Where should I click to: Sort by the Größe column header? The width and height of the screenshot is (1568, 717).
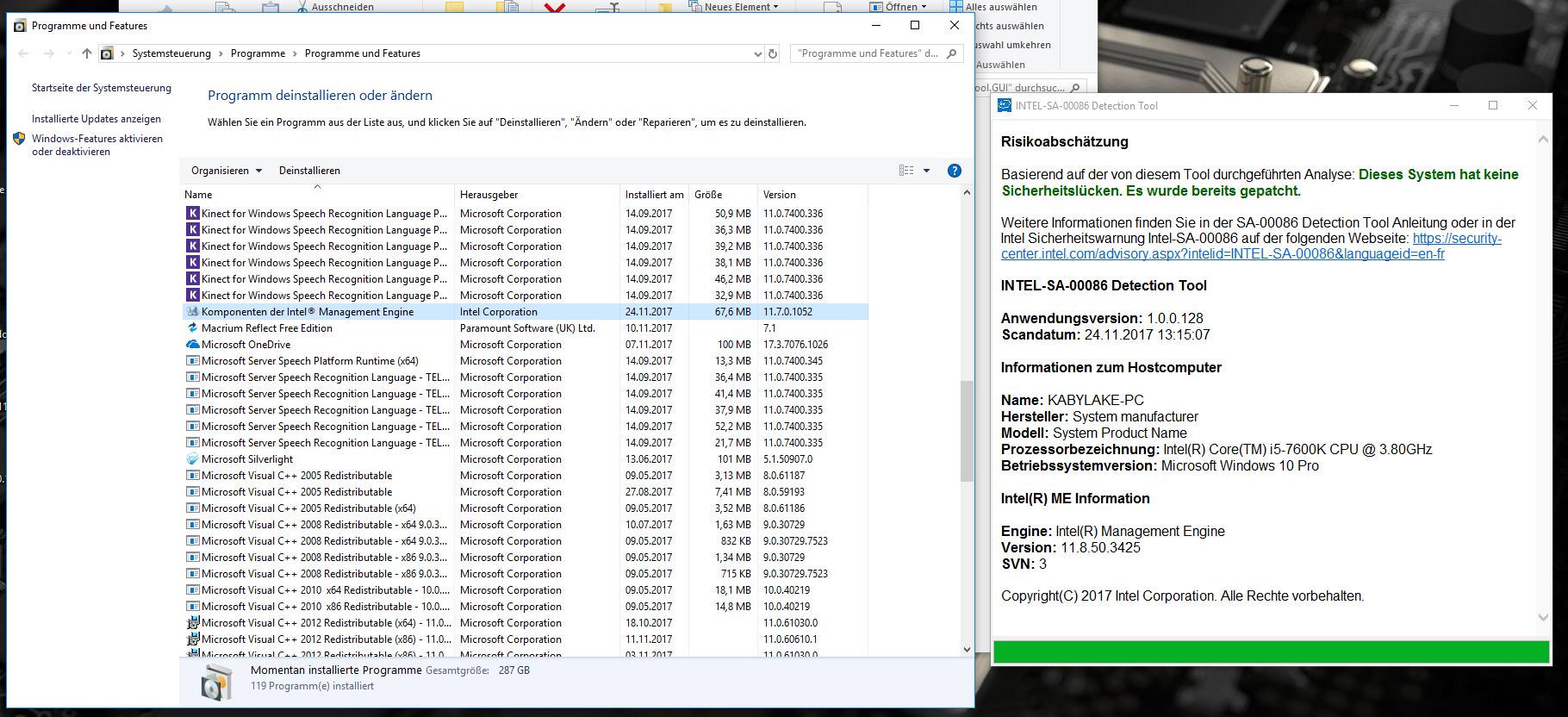(724, 195)
